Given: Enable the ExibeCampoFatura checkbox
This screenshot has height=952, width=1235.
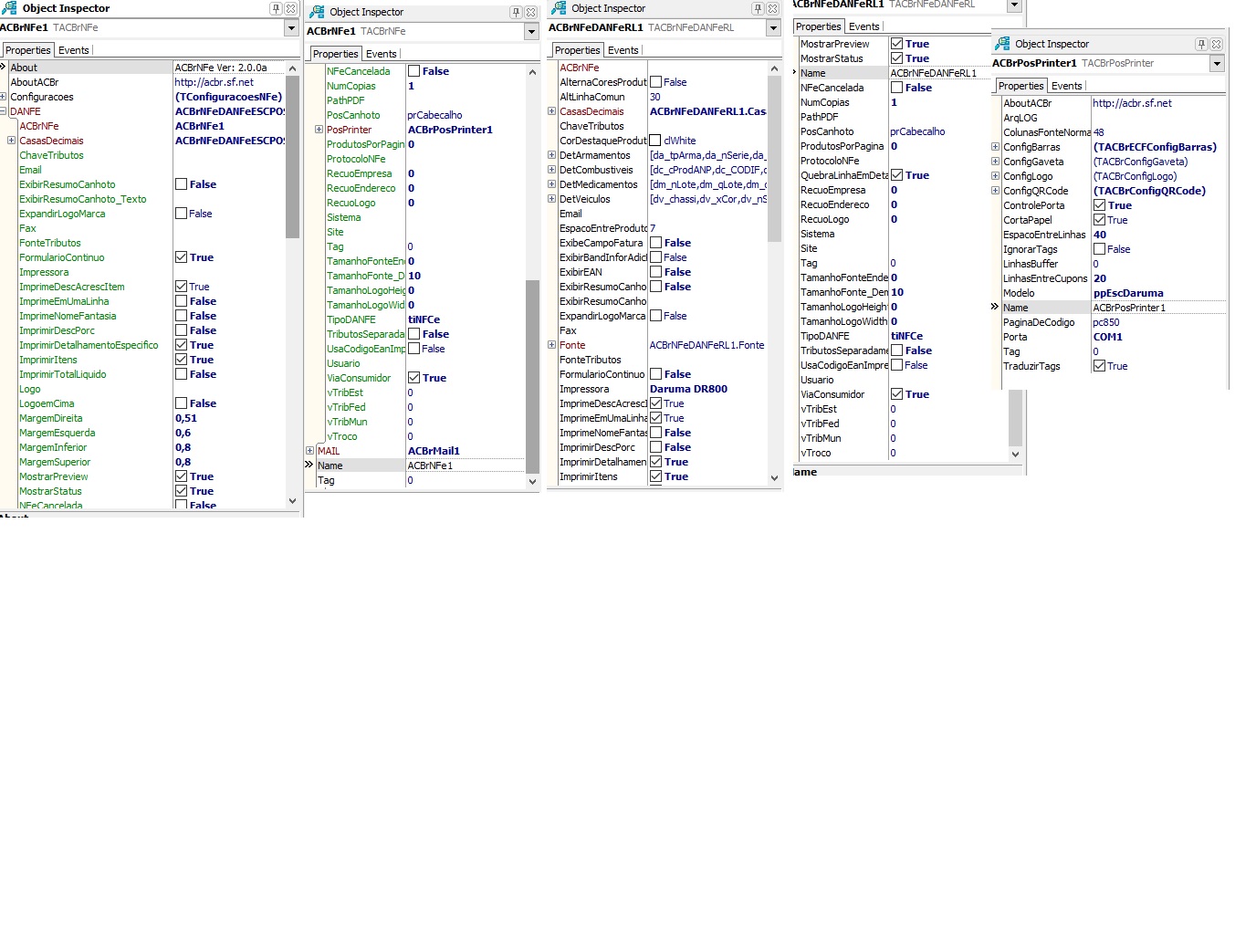Looking at the screenshot, I should [655, 243].
